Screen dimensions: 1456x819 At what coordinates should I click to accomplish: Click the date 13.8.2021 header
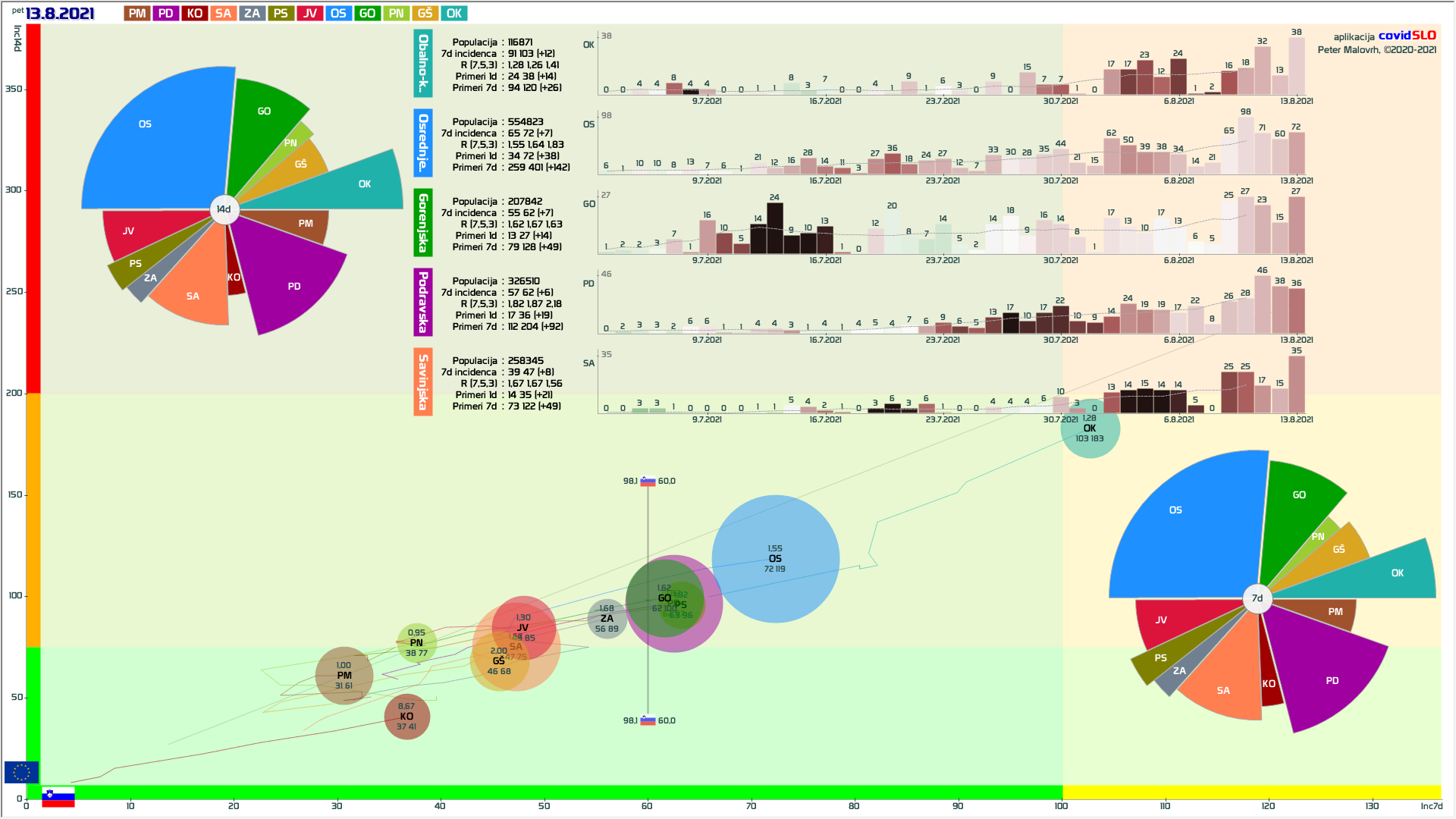click(x=60, y=14)
